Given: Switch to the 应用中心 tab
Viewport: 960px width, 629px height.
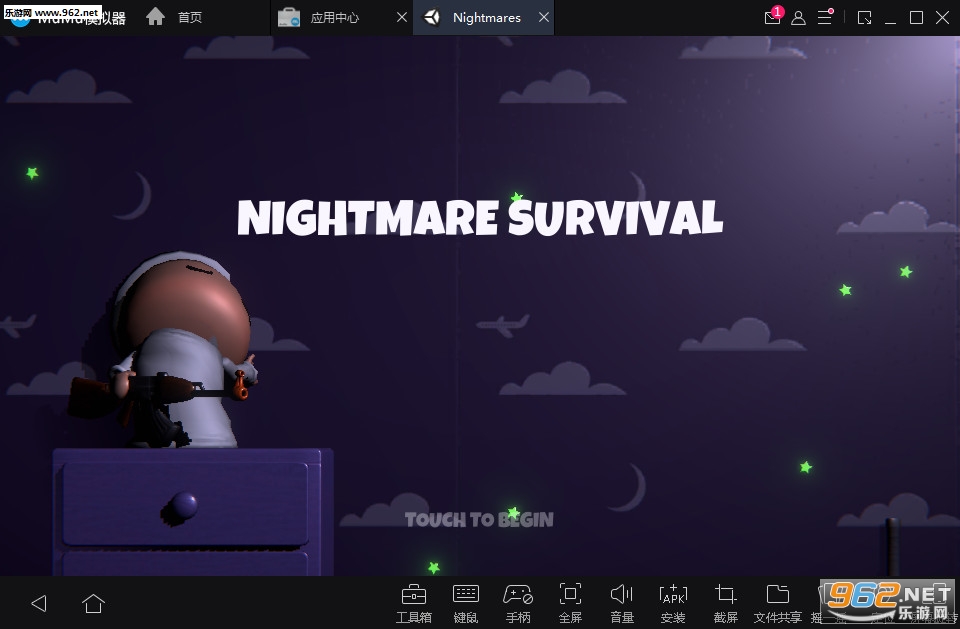Looking at the screenshot, I should 333,18.
